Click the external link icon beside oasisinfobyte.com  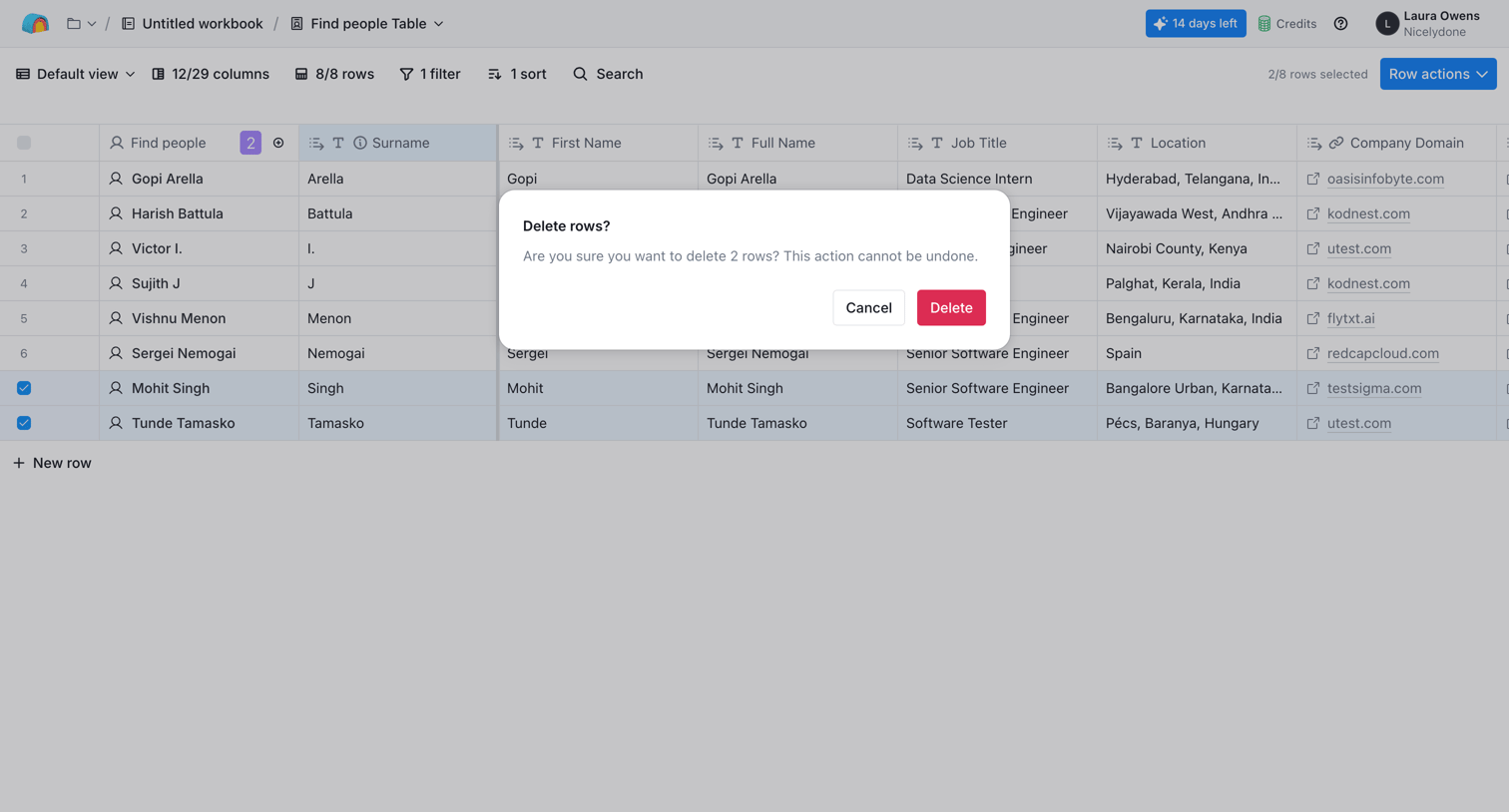1313,179
